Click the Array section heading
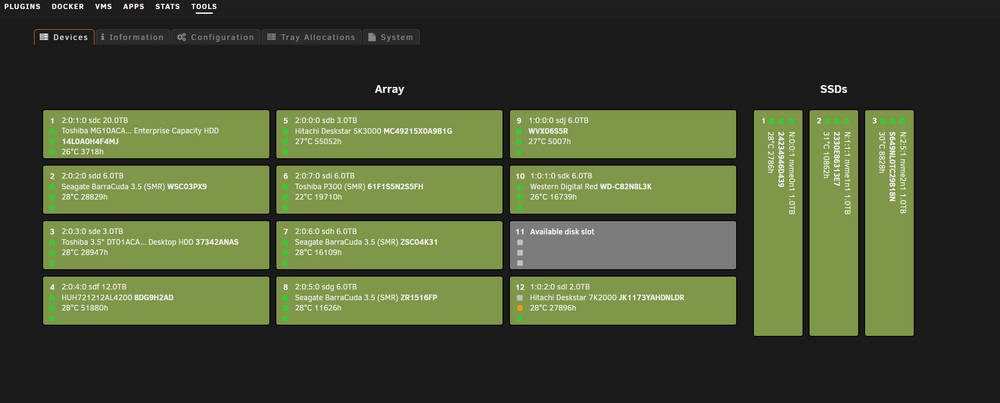Viewport: 1000px width, 403px height. coord(389,90)
